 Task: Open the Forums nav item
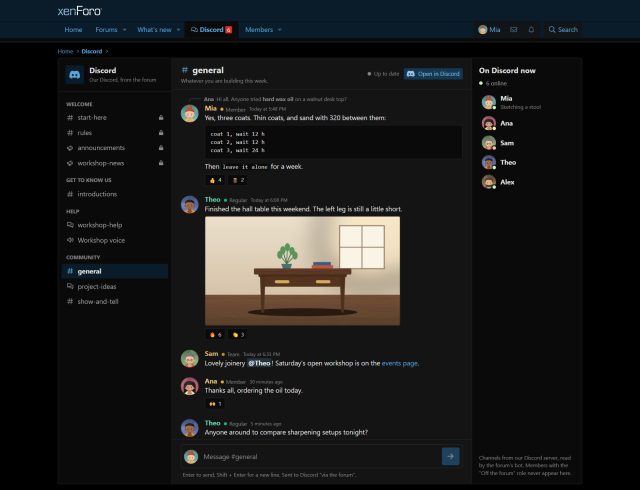click(x=106, y=29)
